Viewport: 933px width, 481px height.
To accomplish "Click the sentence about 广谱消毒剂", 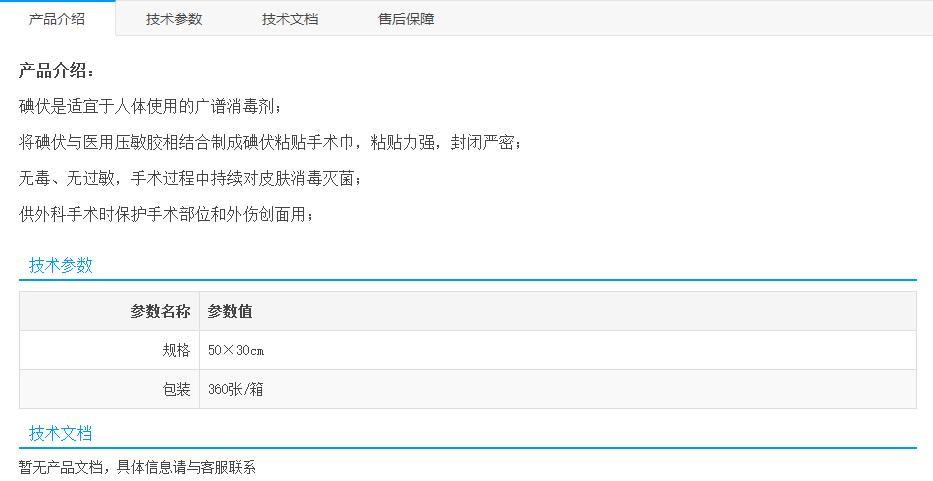I will tap(151, 107).
